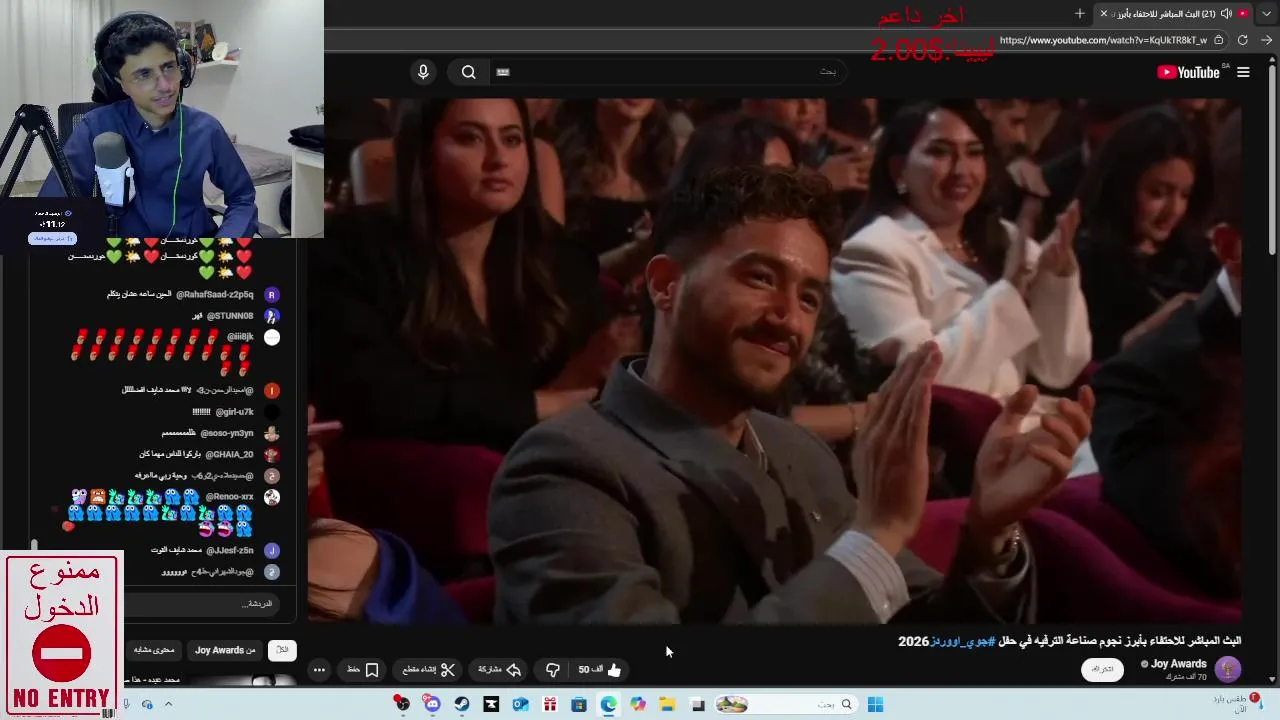Screen dimensions: 1280x720
Task: Like the video with thumbs-up icon
Action: point(600,670)
